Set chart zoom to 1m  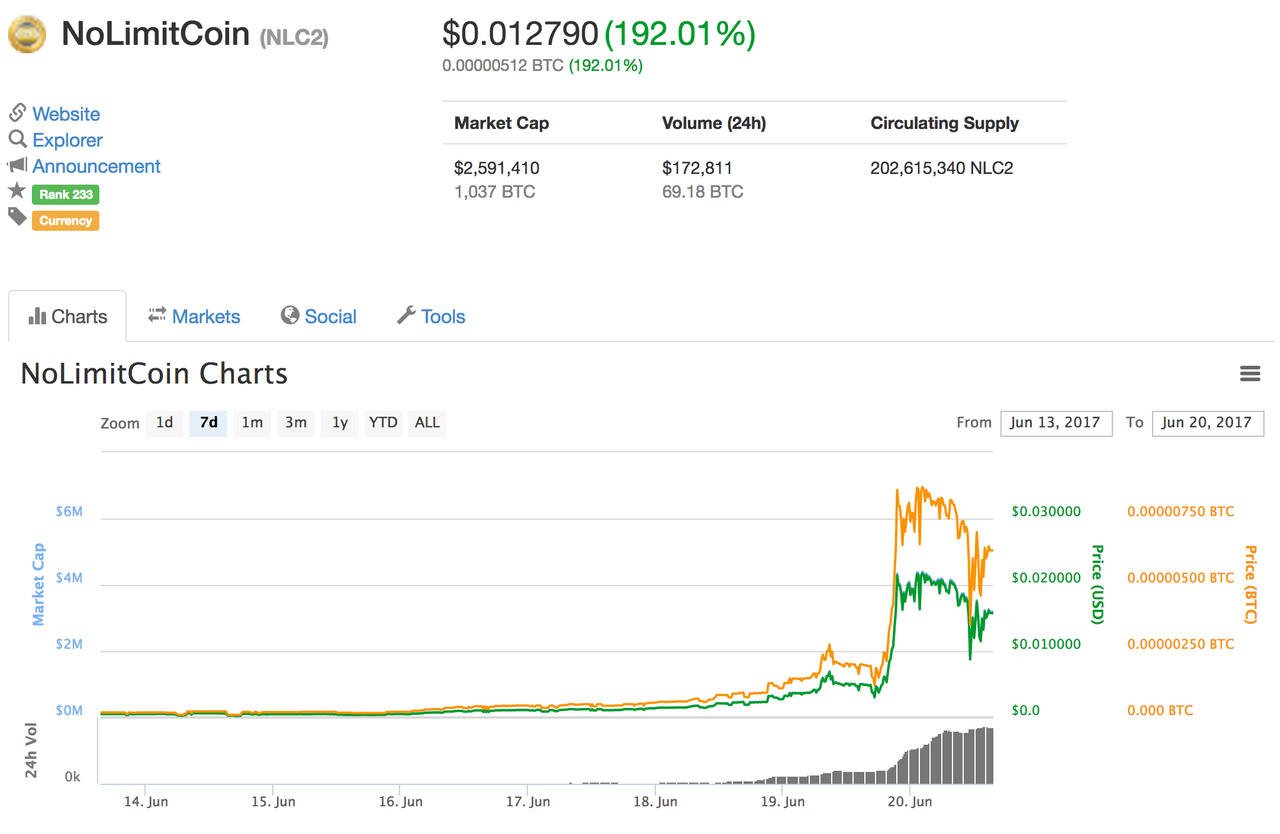click(x=252, y=422)
